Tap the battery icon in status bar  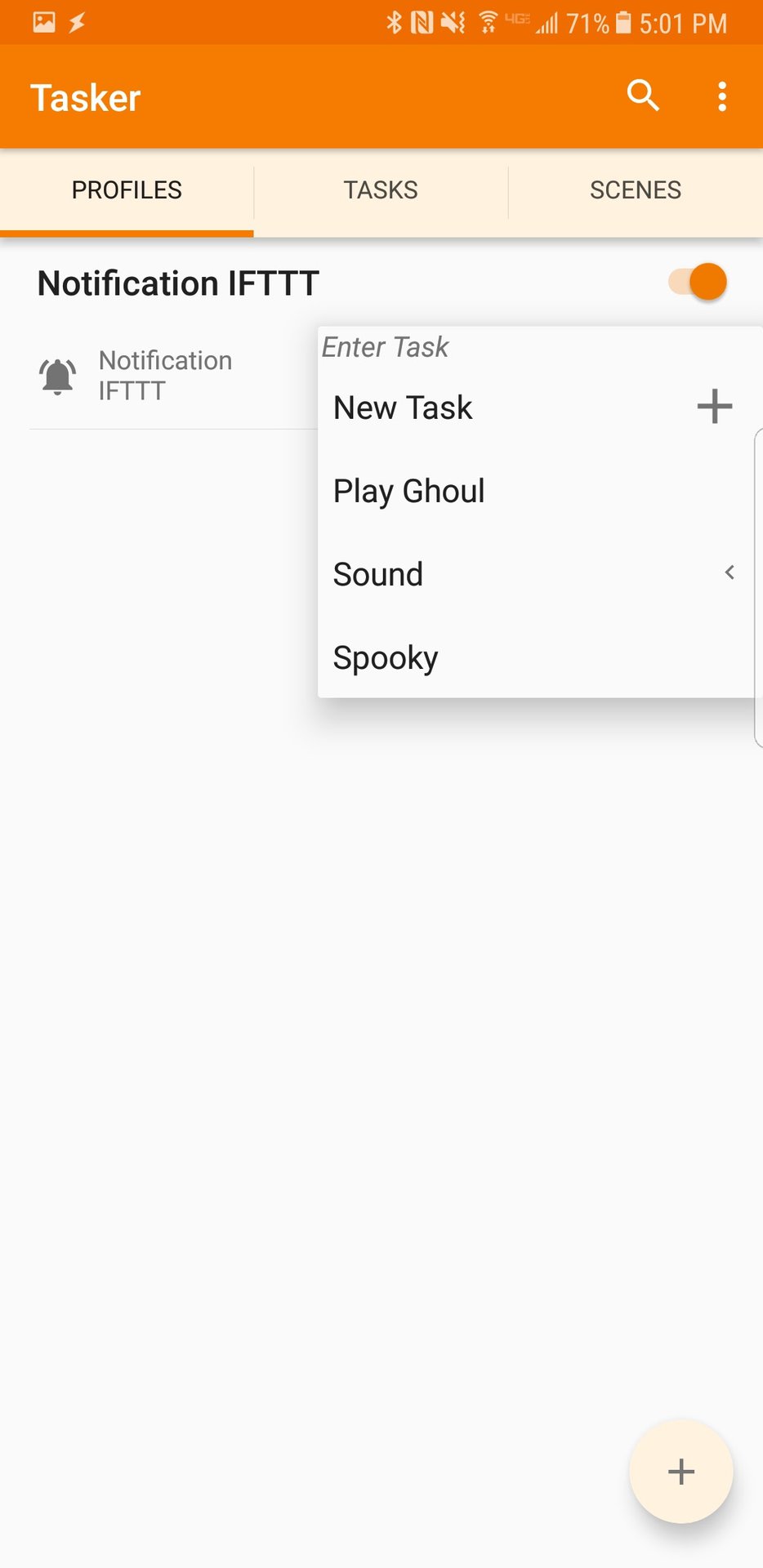[x=623, y=22]
